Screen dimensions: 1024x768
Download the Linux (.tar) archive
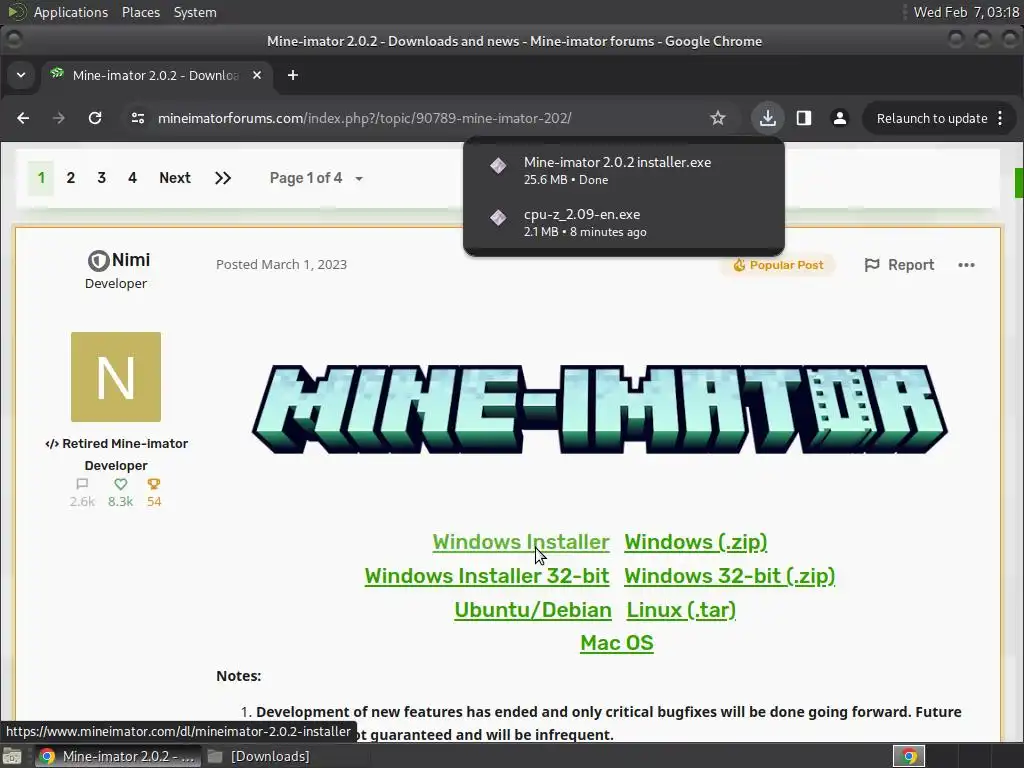(681, 610)
